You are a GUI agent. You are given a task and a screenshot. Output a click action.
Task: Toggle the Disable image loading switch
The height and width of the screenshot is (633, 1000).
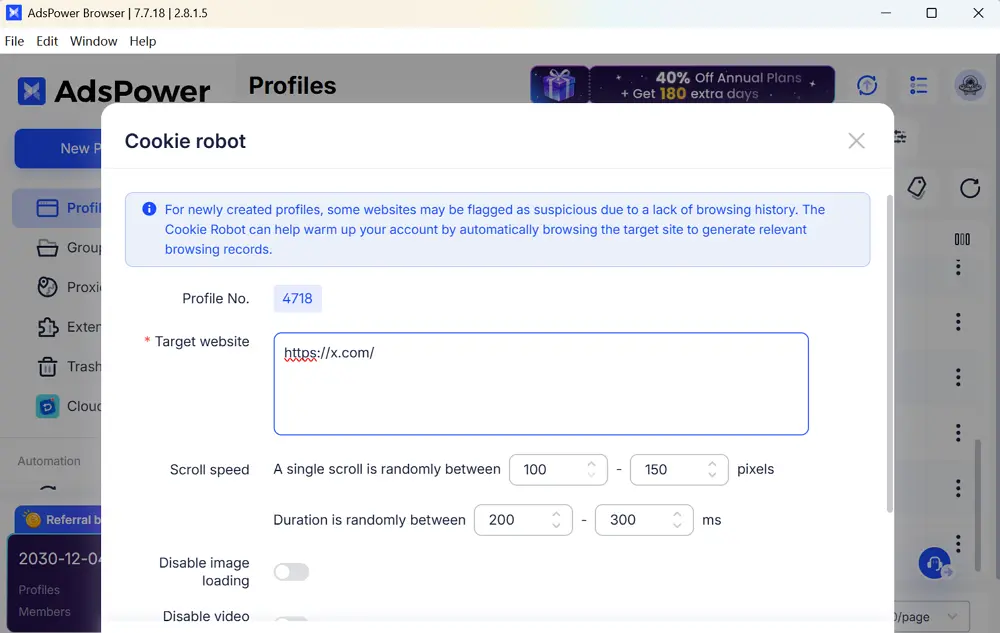[291, 572]
